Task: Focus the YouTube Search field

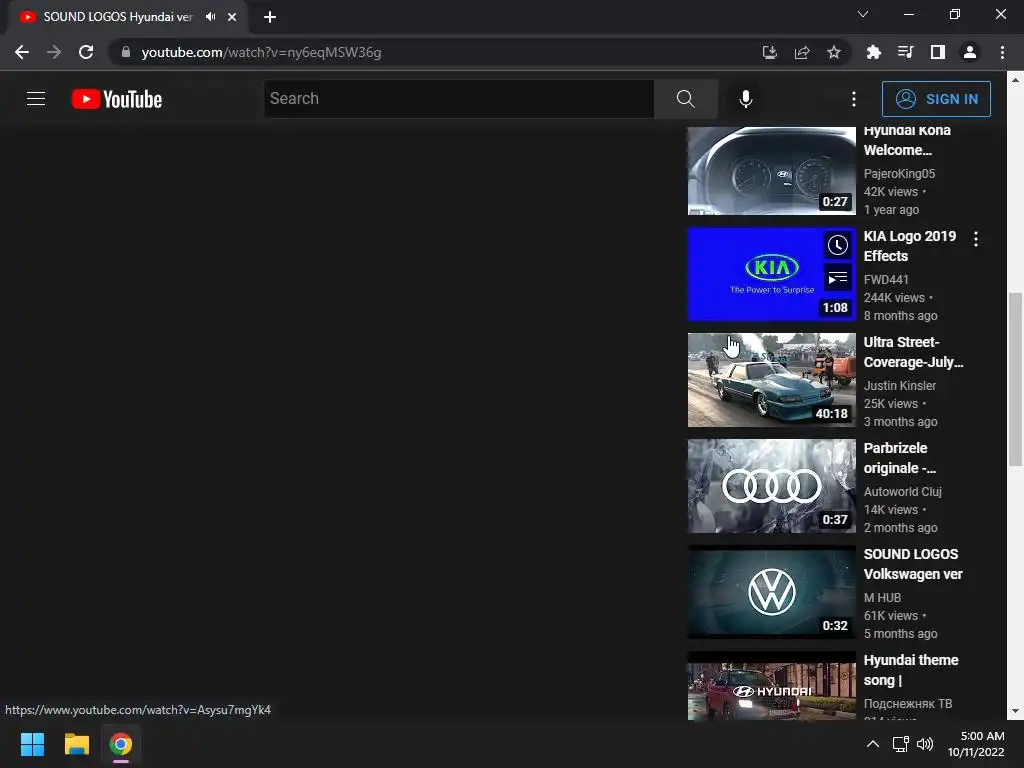Action: pos(459,99)
